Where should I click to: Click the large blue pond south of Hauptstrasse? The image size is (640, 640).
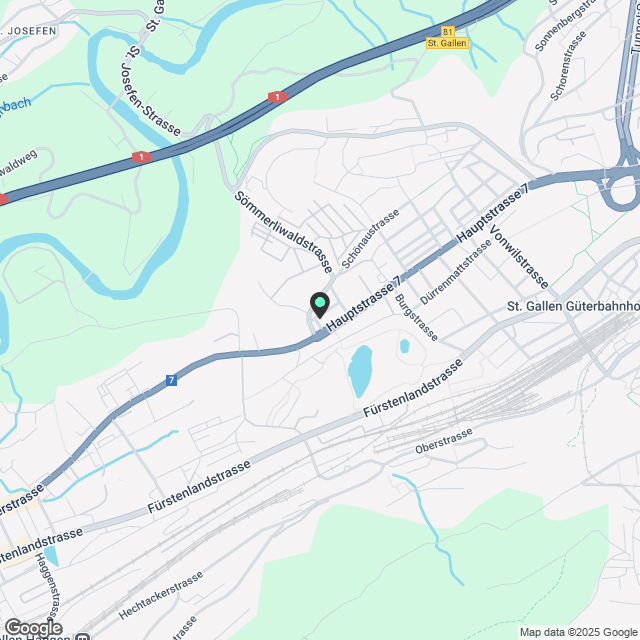coord(360,371)
